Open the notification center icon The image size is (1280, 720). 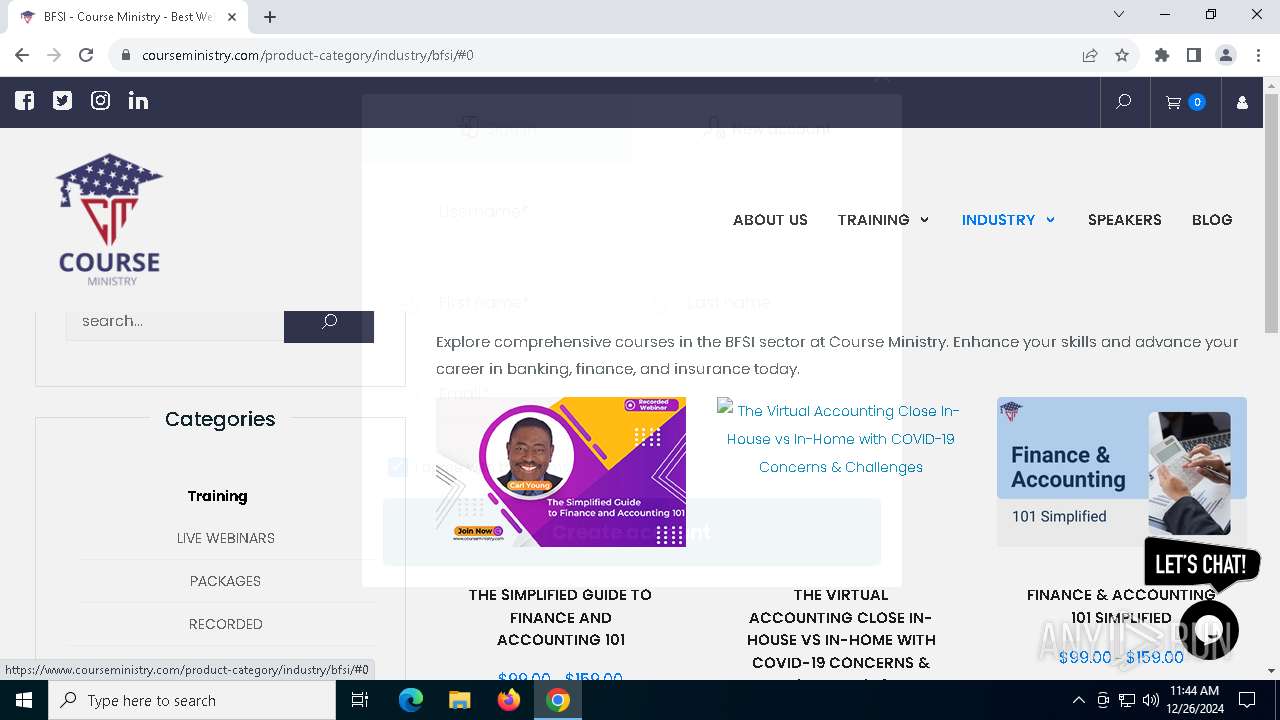click(1247, 700)
